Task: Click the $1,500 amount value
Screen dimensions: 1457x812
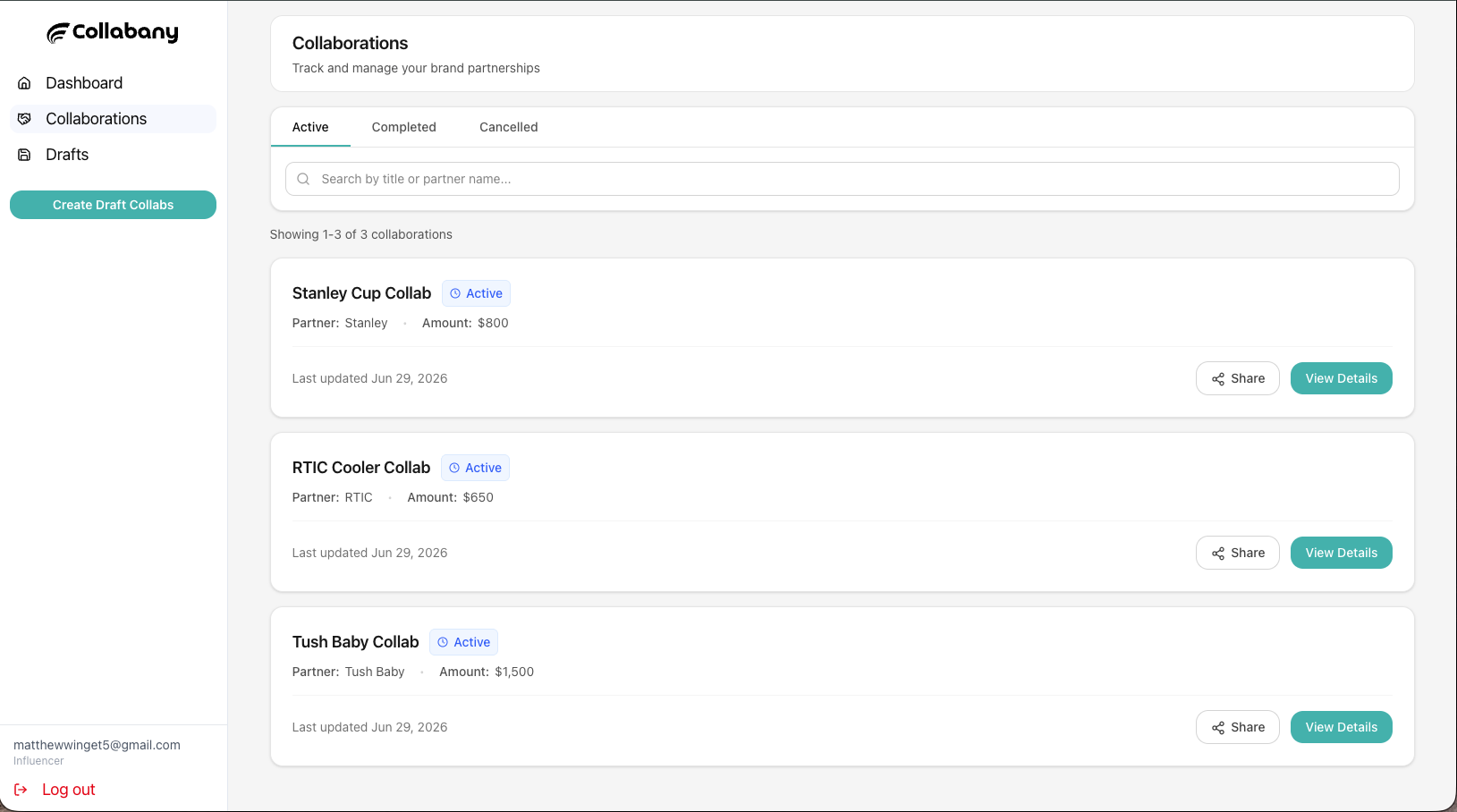Action: coord(514,672)
